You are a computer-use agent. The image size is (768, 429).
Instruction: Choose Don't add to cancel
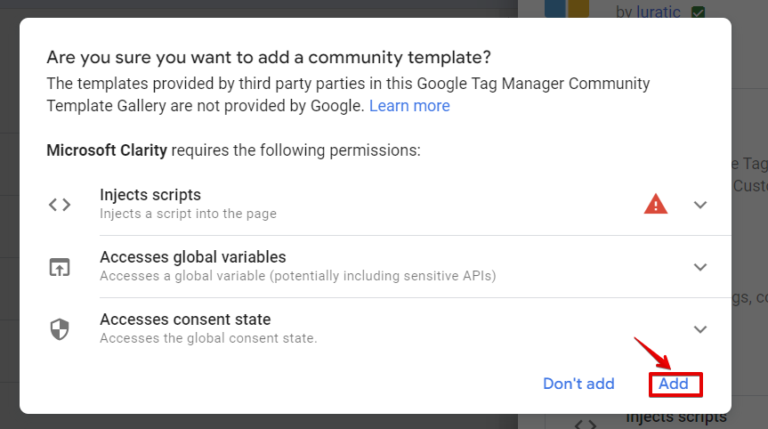pos(578,383)
